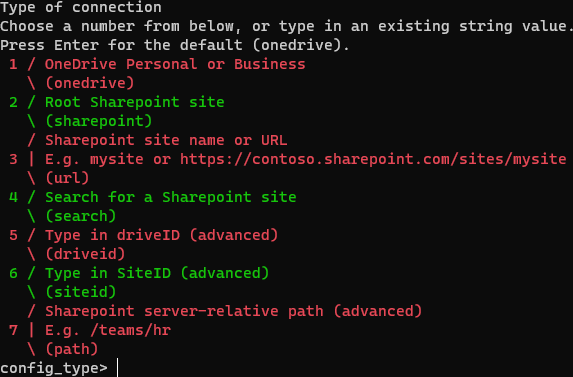Select option 1 OneDrive Personal or Business
Viewport: 573px width, 377px height.
157,64
